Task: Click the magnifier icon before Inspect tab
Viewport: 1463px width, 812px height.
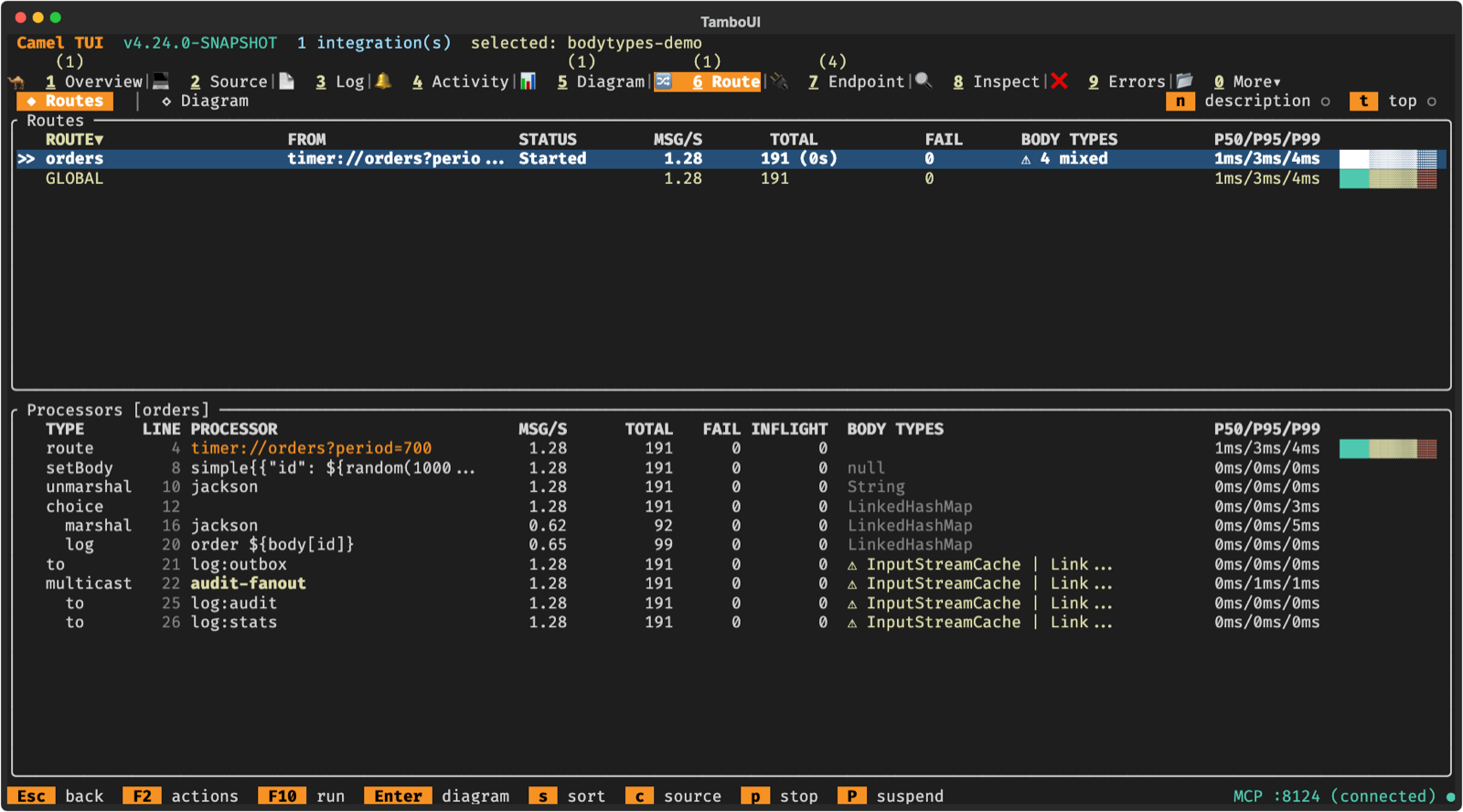Action: click(924, 81)
